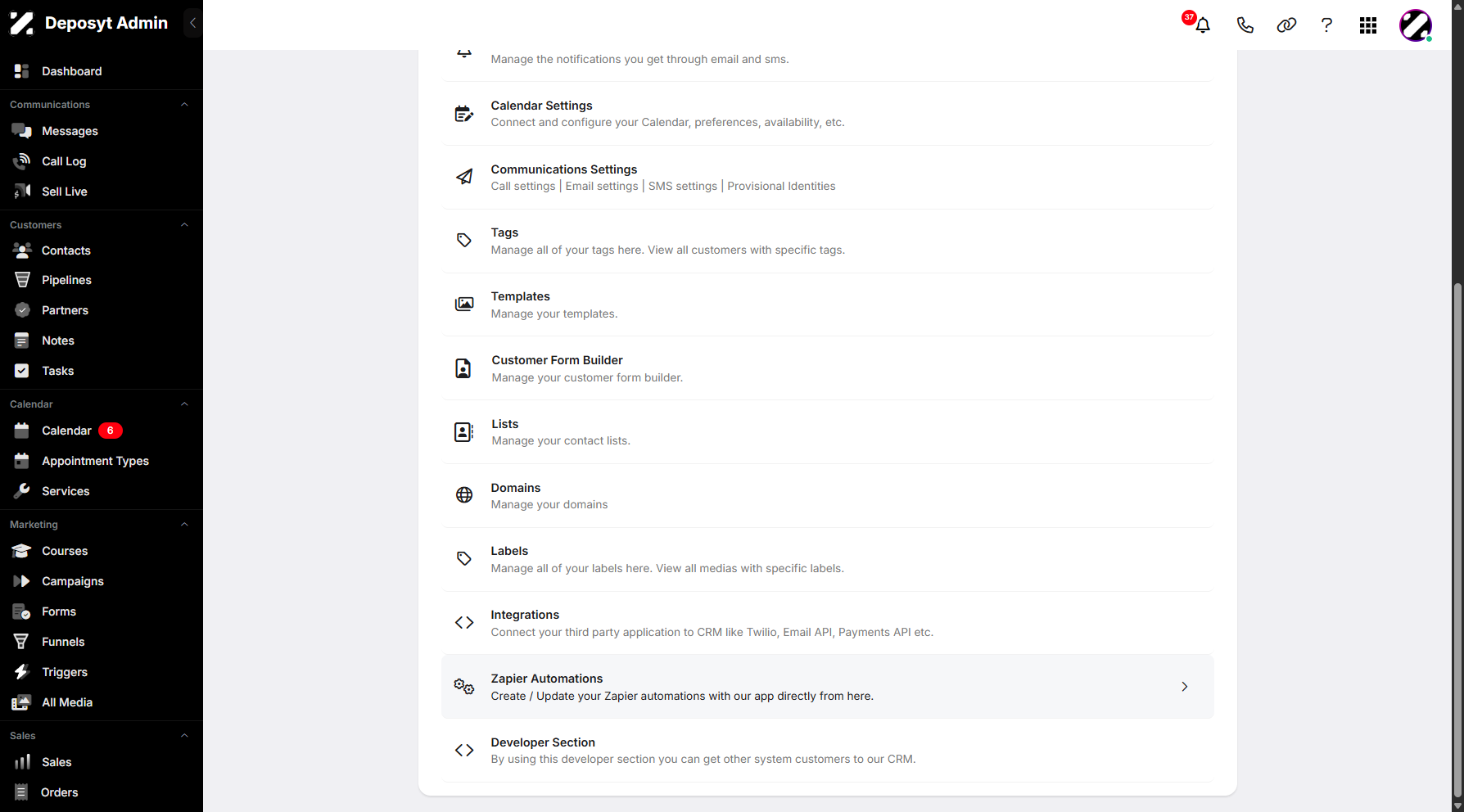Click the red 6 Calendar badge
This screenshot has width=1464, height=812.
(111, 431)
